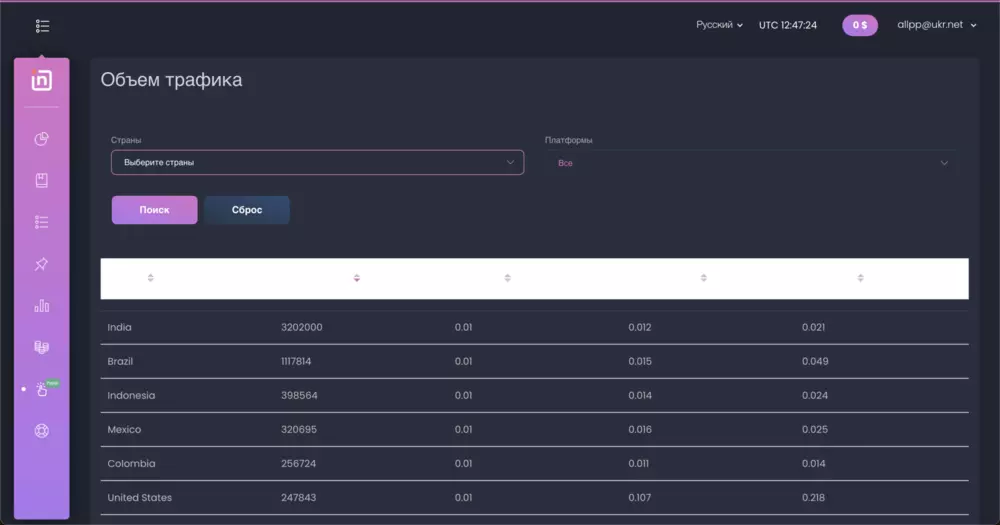Open the pie chart dashboard icon
1000x525 pixels.
tap(41, 139)
